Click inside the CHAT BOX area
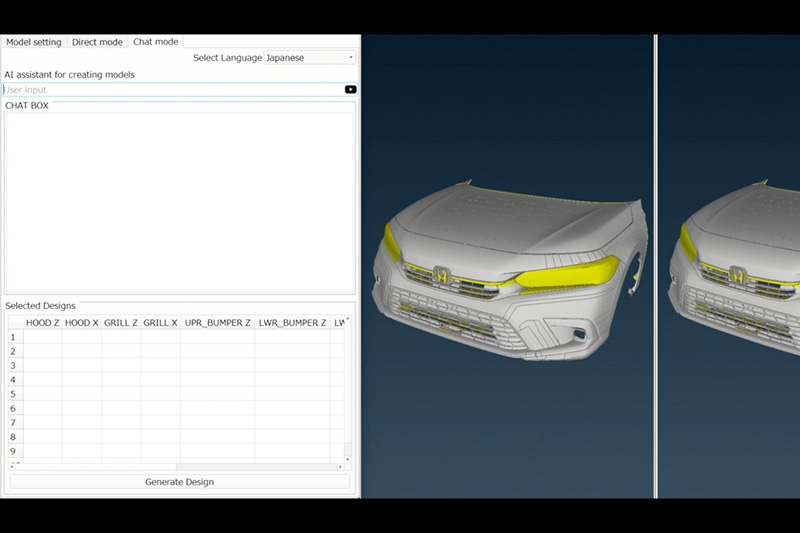Image resolution: width=800 pixels, height=533 pixels. 180,202
